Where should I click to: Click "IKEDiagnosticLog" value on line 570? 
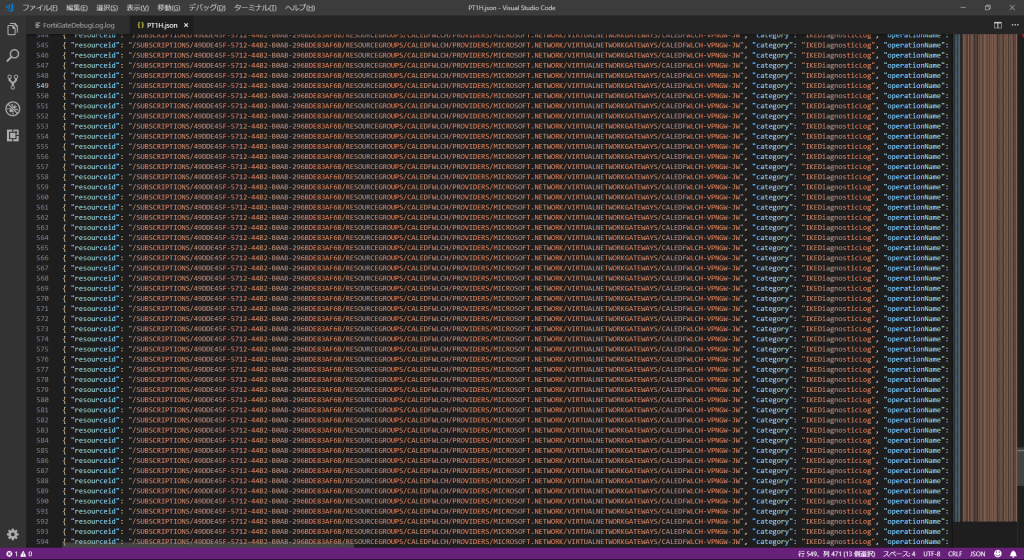839,298
